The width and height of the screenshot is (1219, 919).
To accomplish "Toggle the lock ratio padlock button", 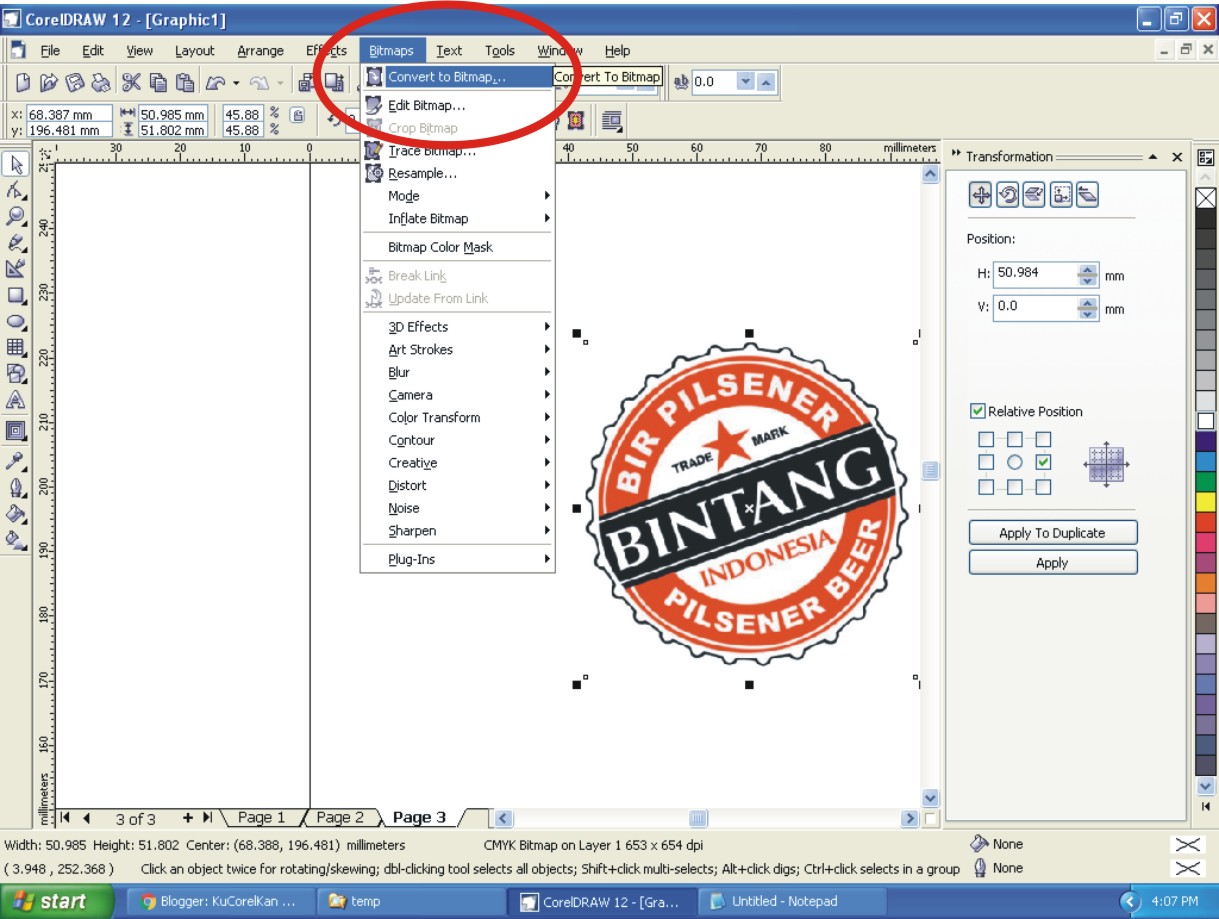I will (297, 115).
